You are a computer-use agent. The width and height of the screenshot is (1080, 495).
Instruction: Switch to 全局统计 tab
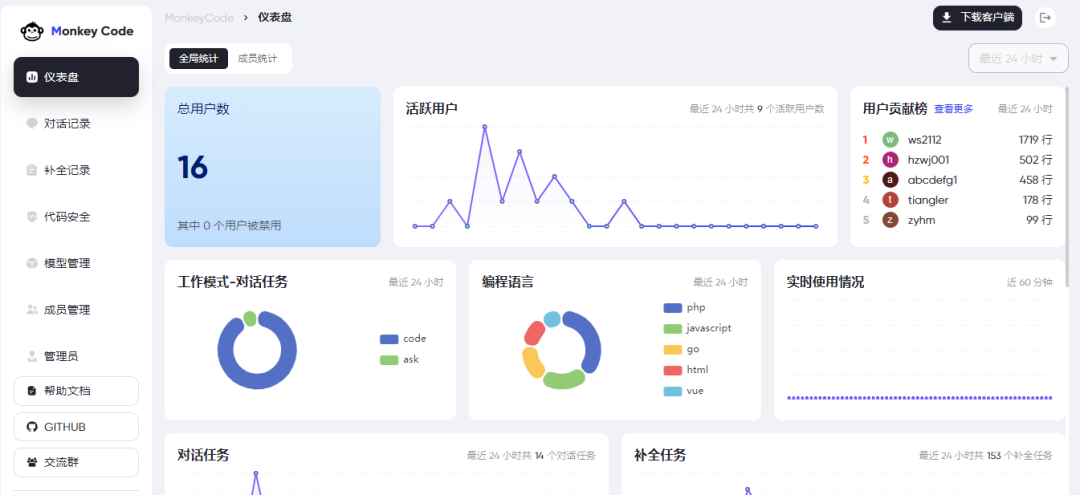coord(198,59)
